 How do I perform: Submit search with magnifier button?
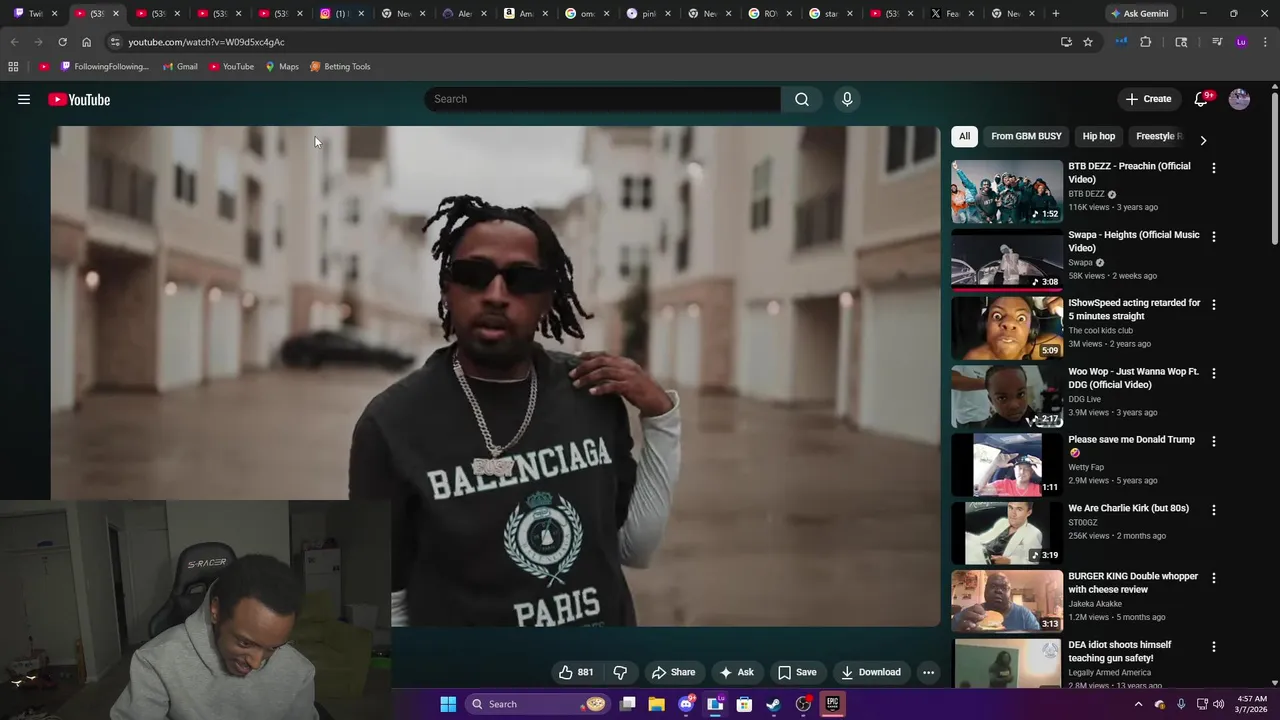pyautogui.click(x=802, y=99)
